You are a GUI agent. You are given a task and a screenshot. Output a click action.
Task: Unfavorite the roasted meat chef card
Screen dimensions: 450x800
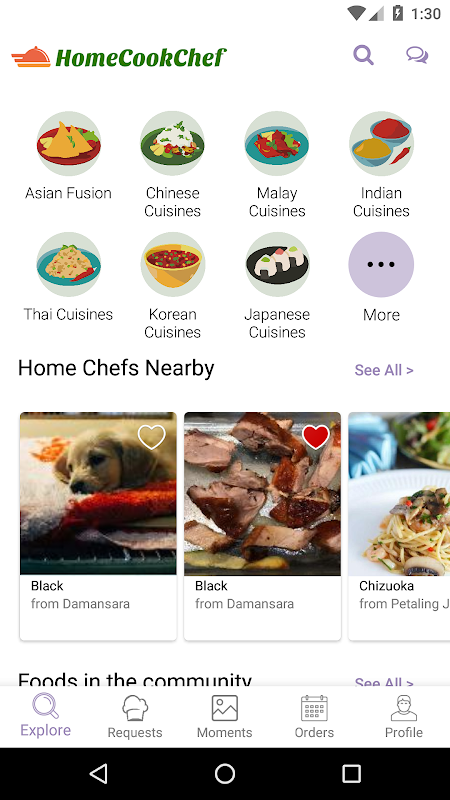[x=316, y=437]
